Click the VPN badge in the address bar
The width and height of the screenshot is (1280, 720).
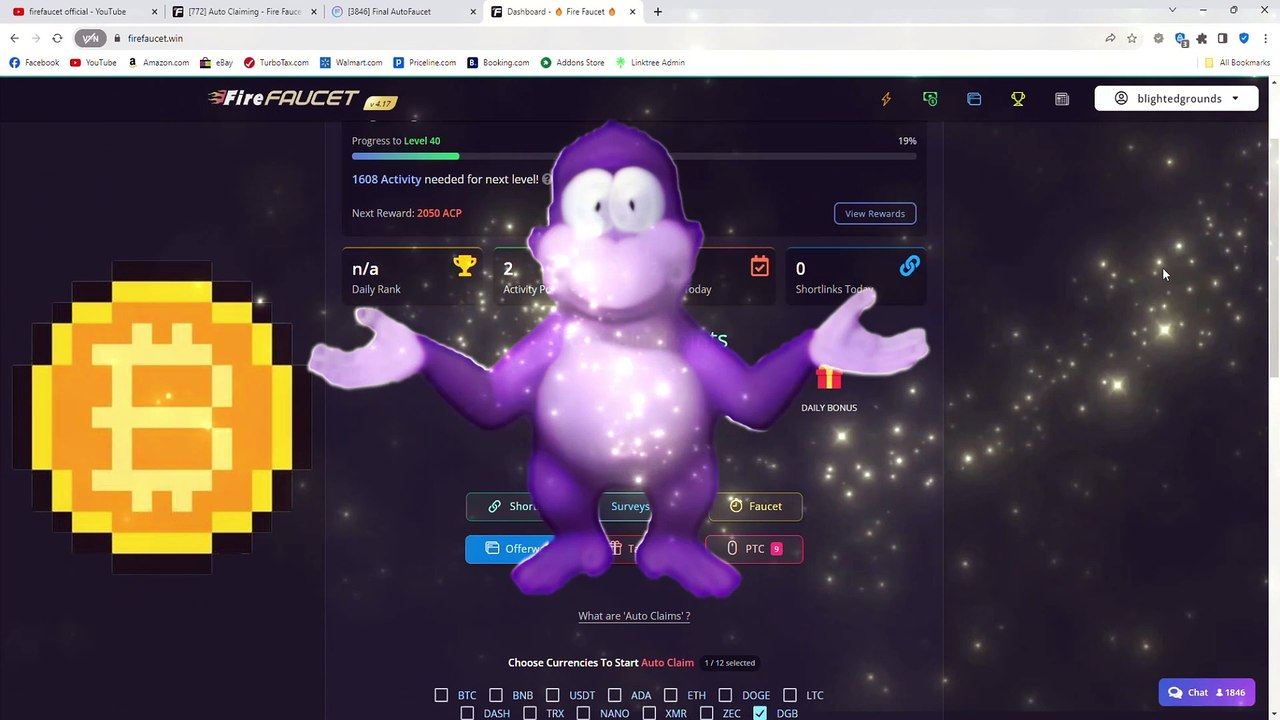coord(91,38)
